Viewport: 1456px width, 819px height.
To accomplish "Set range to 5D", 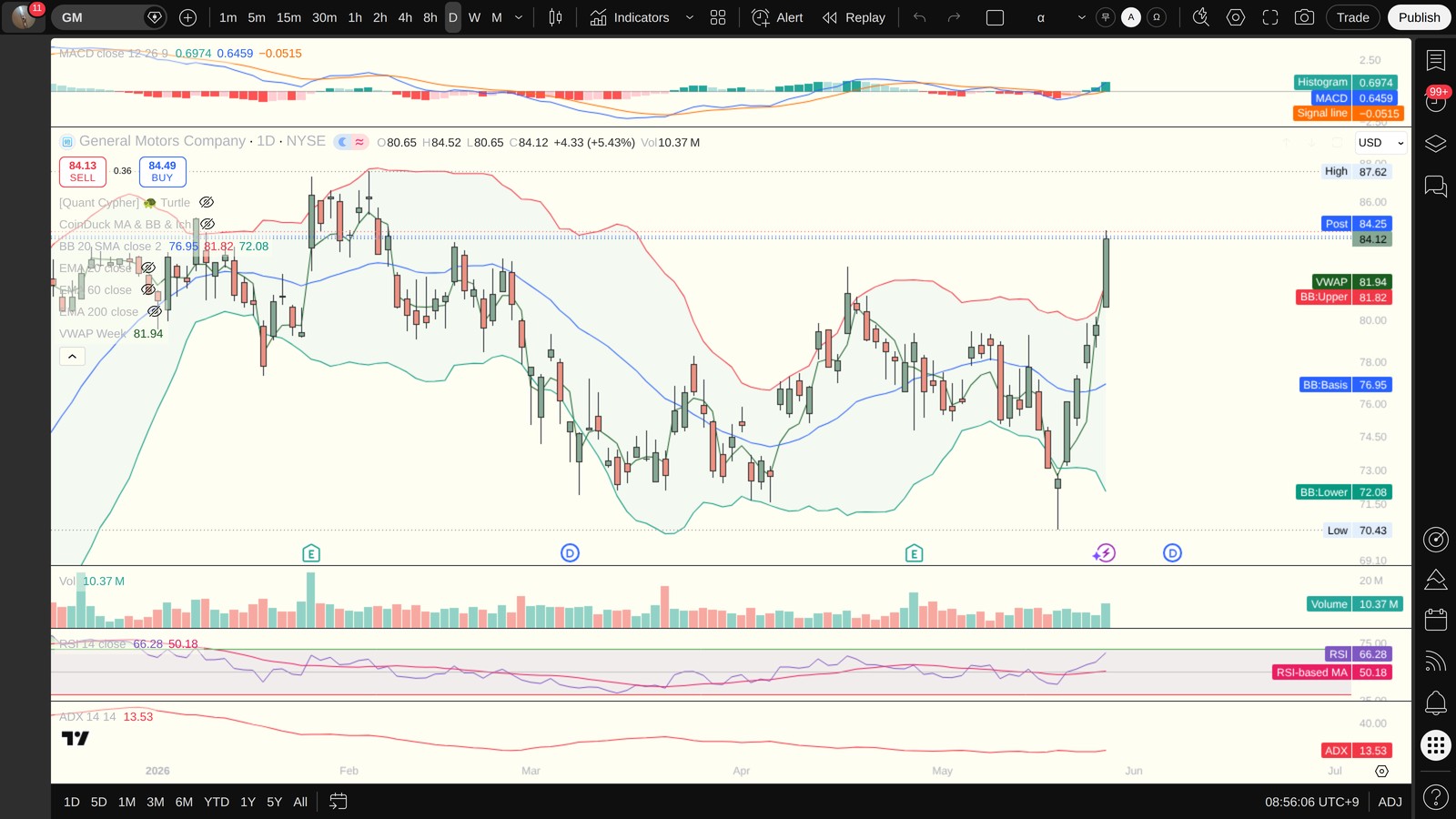I will pos(99,802).
